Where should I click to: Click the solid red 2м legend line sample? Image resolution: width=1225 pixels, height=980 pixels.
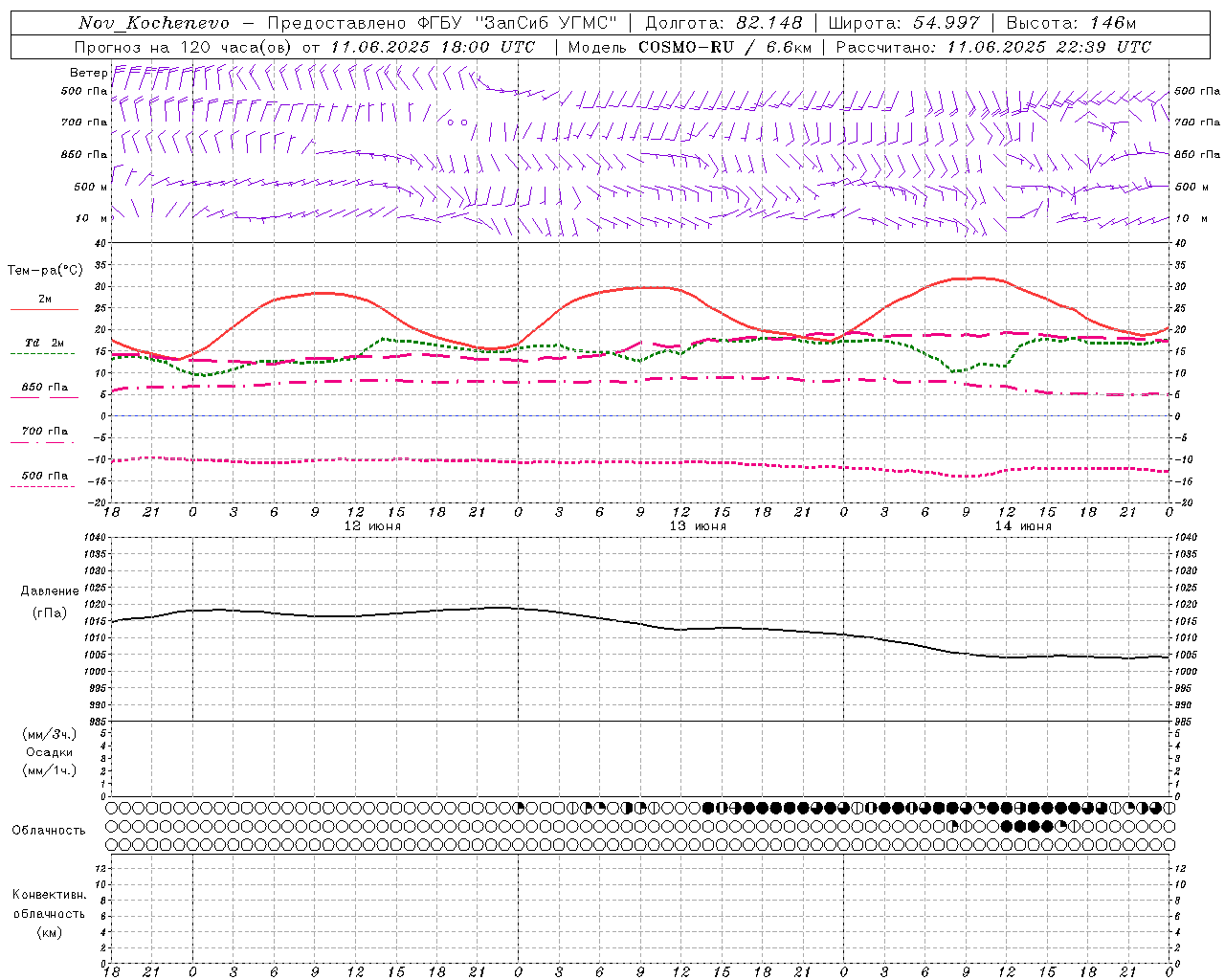click(44, 309)
